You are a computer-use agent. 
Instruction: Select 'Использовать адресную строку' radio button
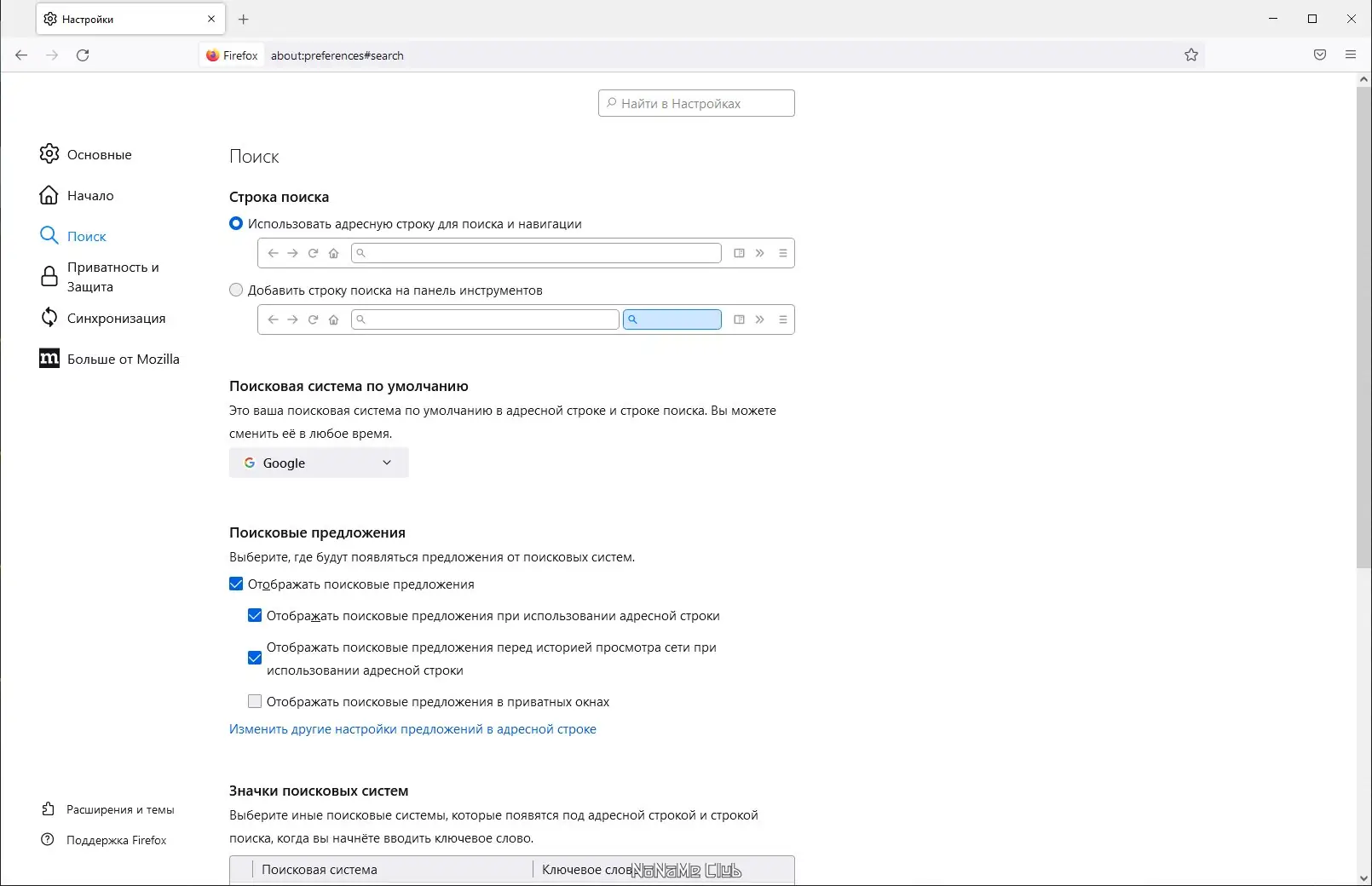[x=236, y=224]
